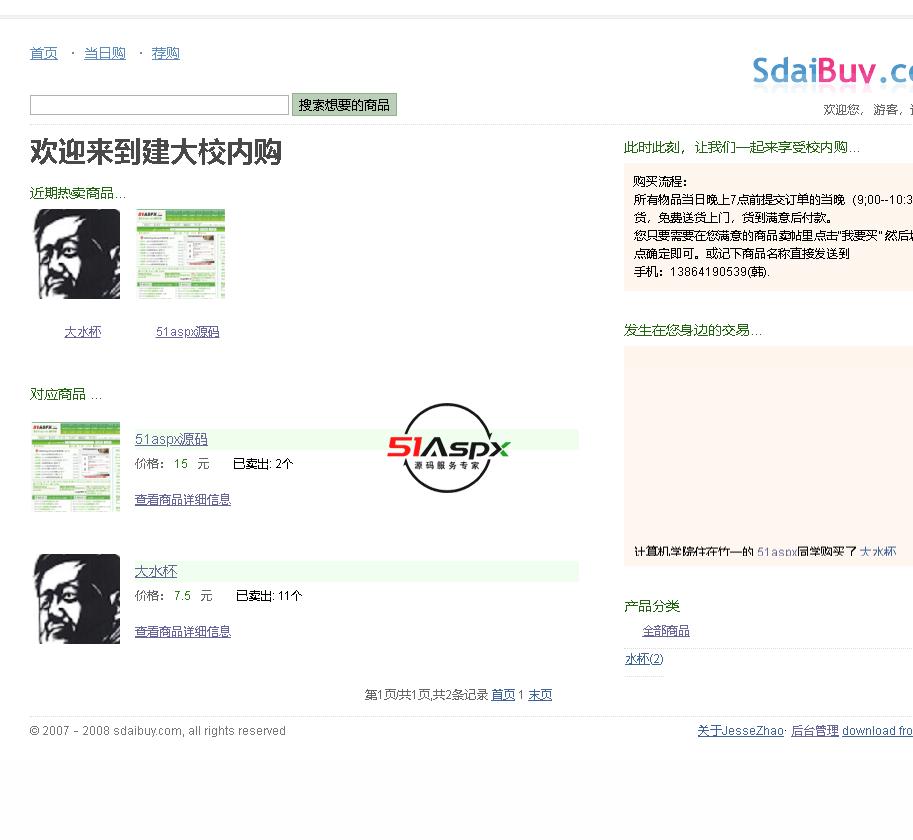Viewport: 913px width, 840px height.
Task: Open the 关于JesseZhao footer link
Action: tap(740, 731)
